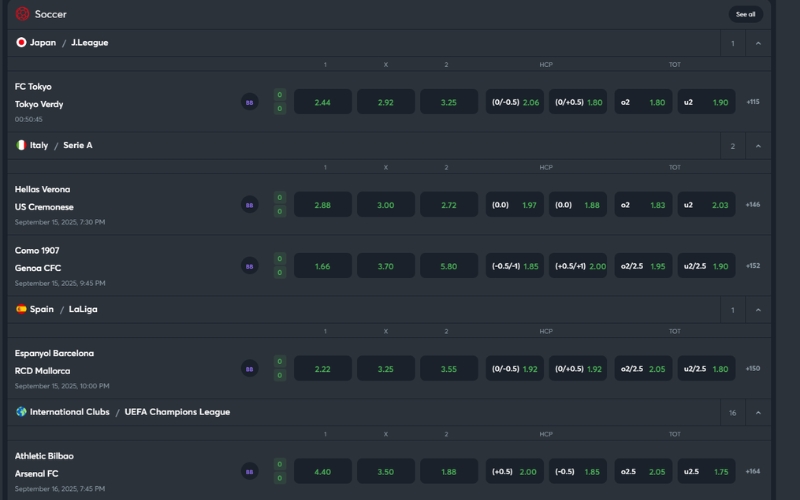Select handicap (0/+0.5) 1.80 for Tokyo Verdy
800x500 pixels.
(578, 102)
